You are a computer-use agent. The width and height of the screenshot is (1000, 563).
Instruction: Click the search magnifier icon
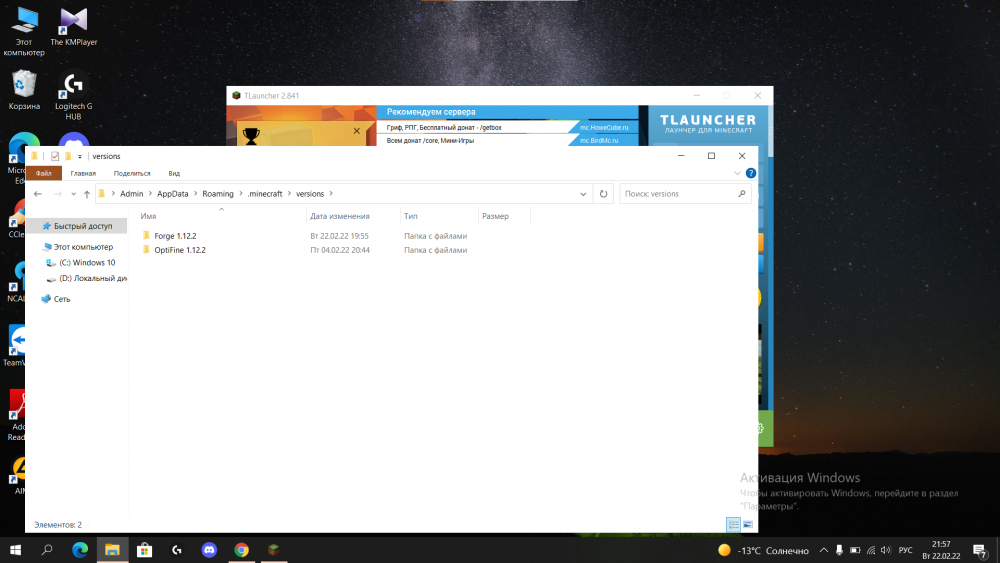tap(742, 194)
